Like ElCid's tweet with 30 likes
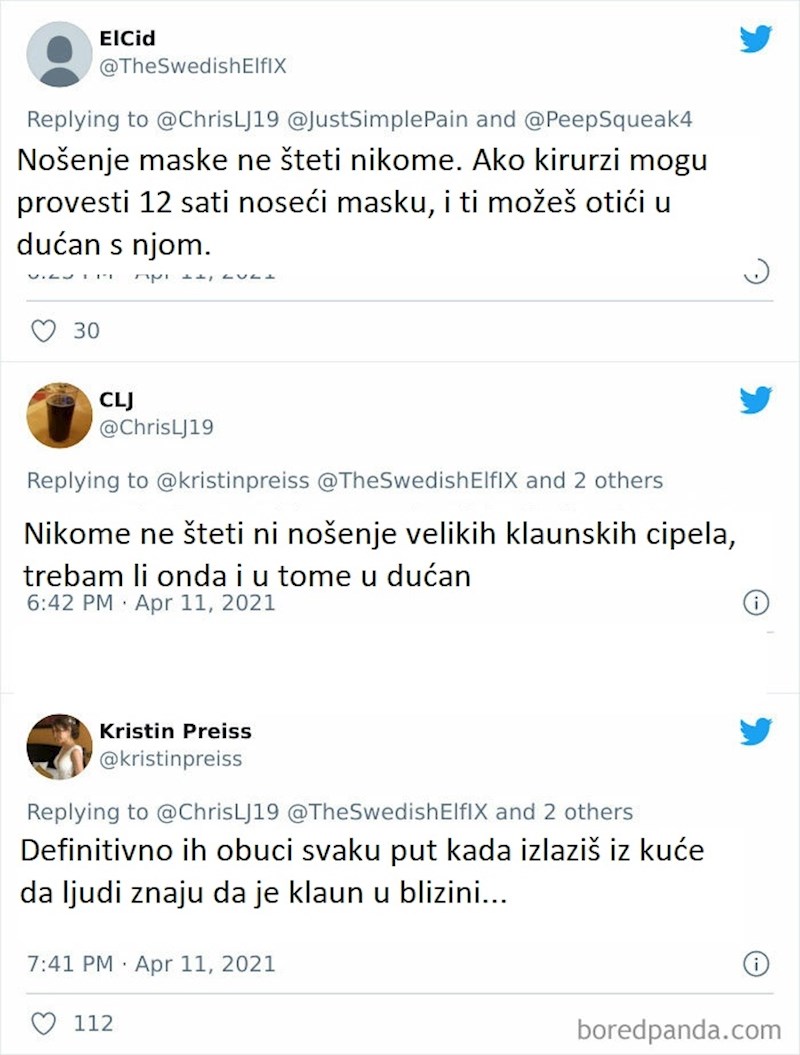 coord(43,330)
